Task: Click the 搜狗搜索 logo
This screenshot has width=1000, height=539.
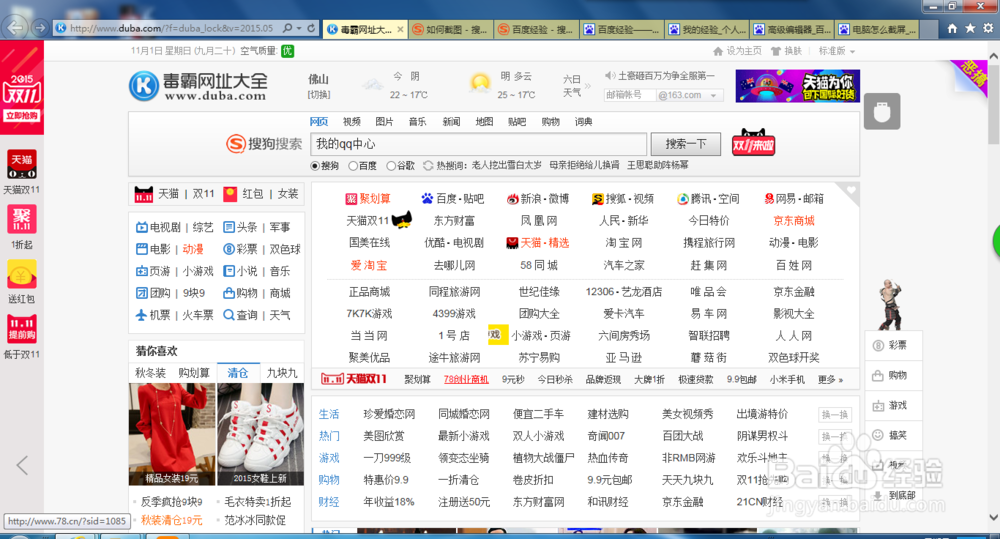Action: 264,144
